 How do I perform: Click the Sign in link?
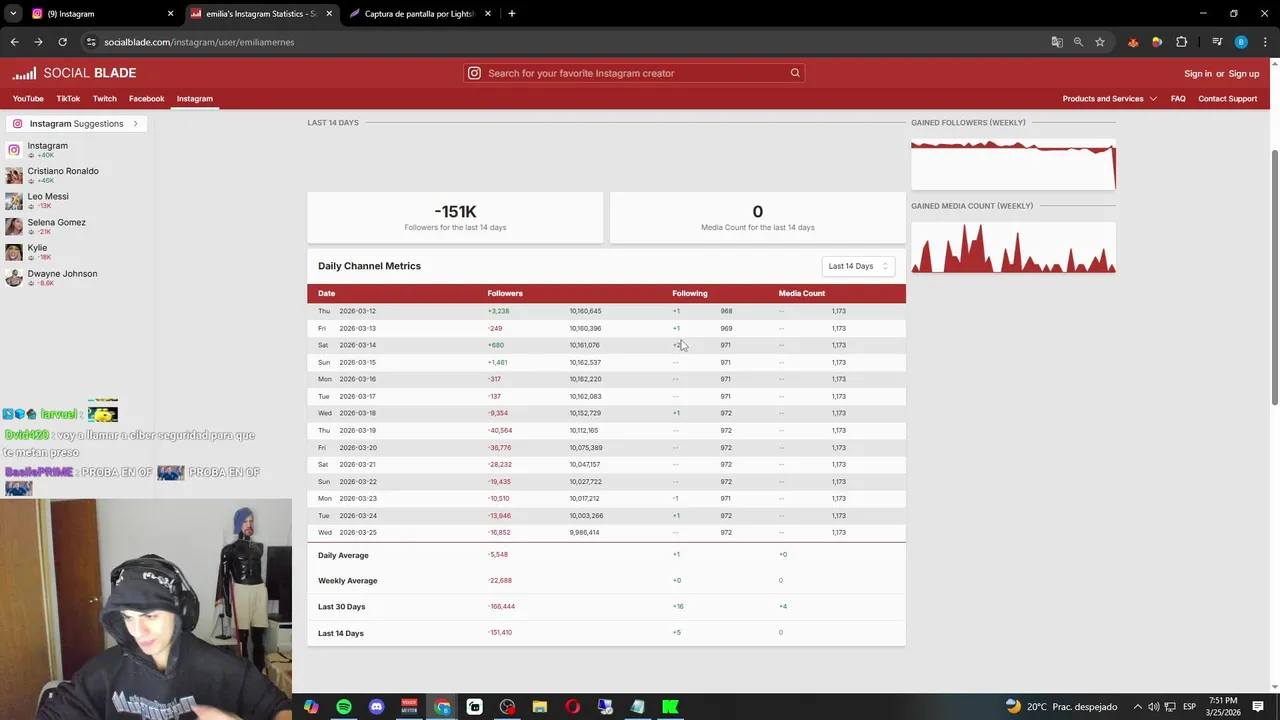(x=1198, y=74)
